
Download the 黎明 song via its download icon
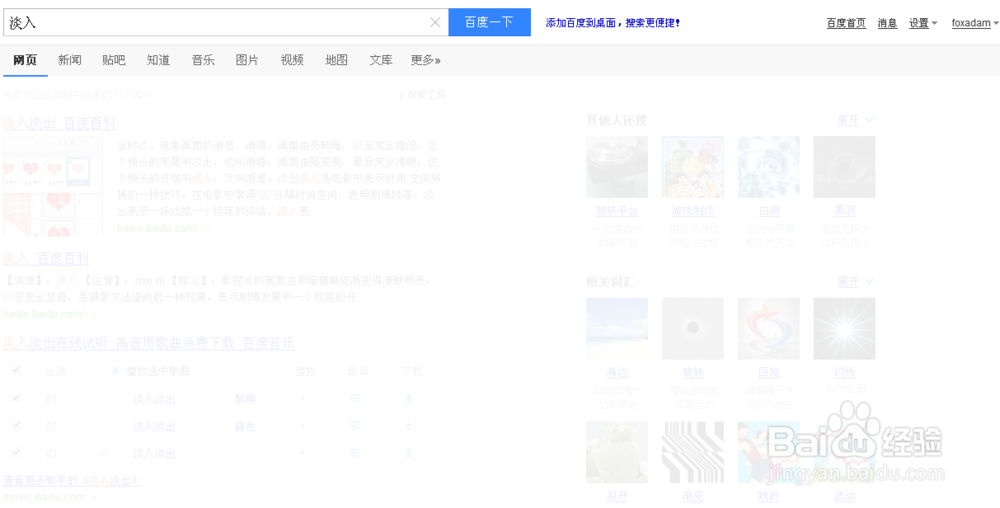point(409,398)
